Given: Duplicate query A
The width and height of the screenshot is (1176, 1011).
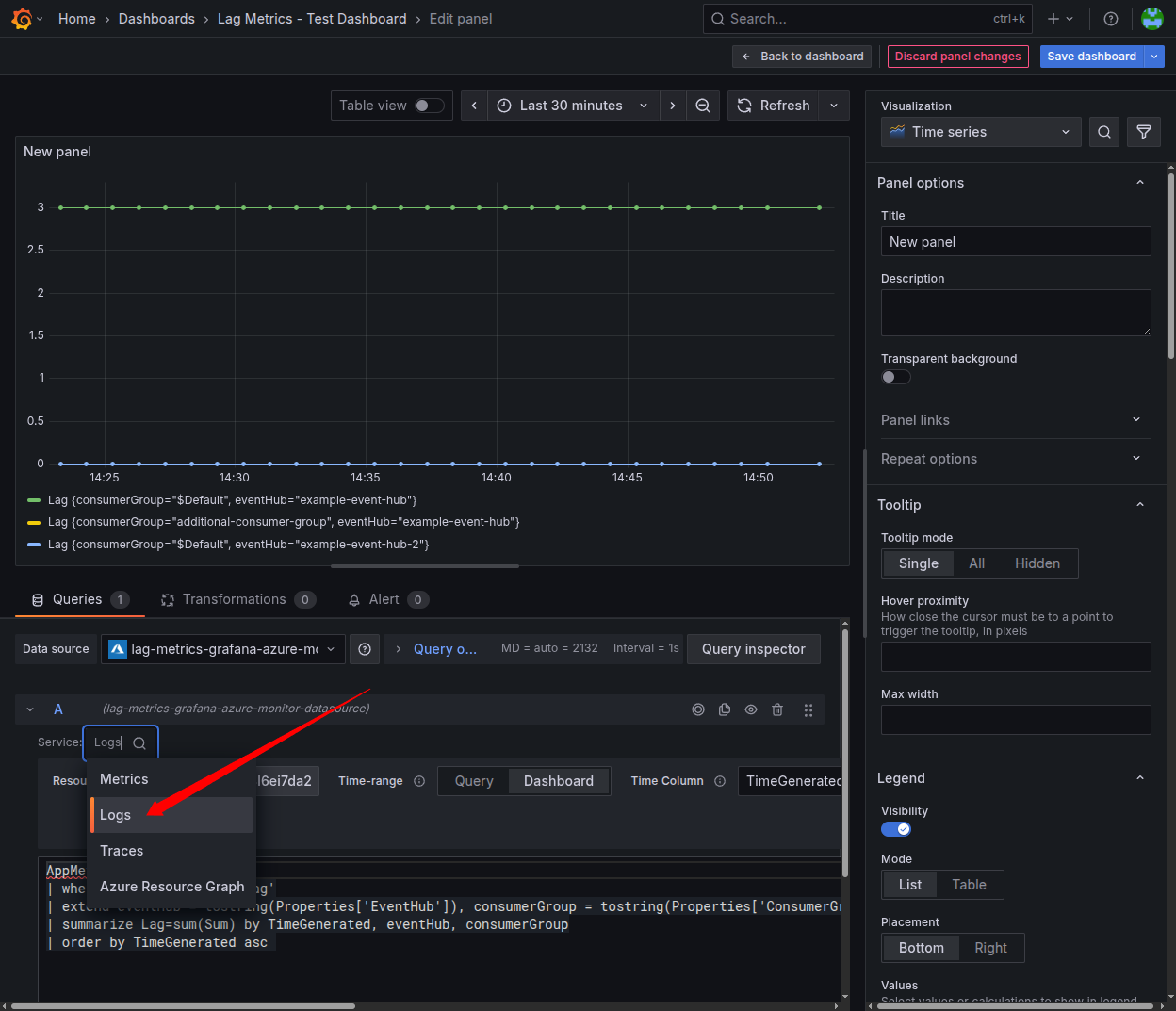Looking at the screenshot, I should pos(725,709).
